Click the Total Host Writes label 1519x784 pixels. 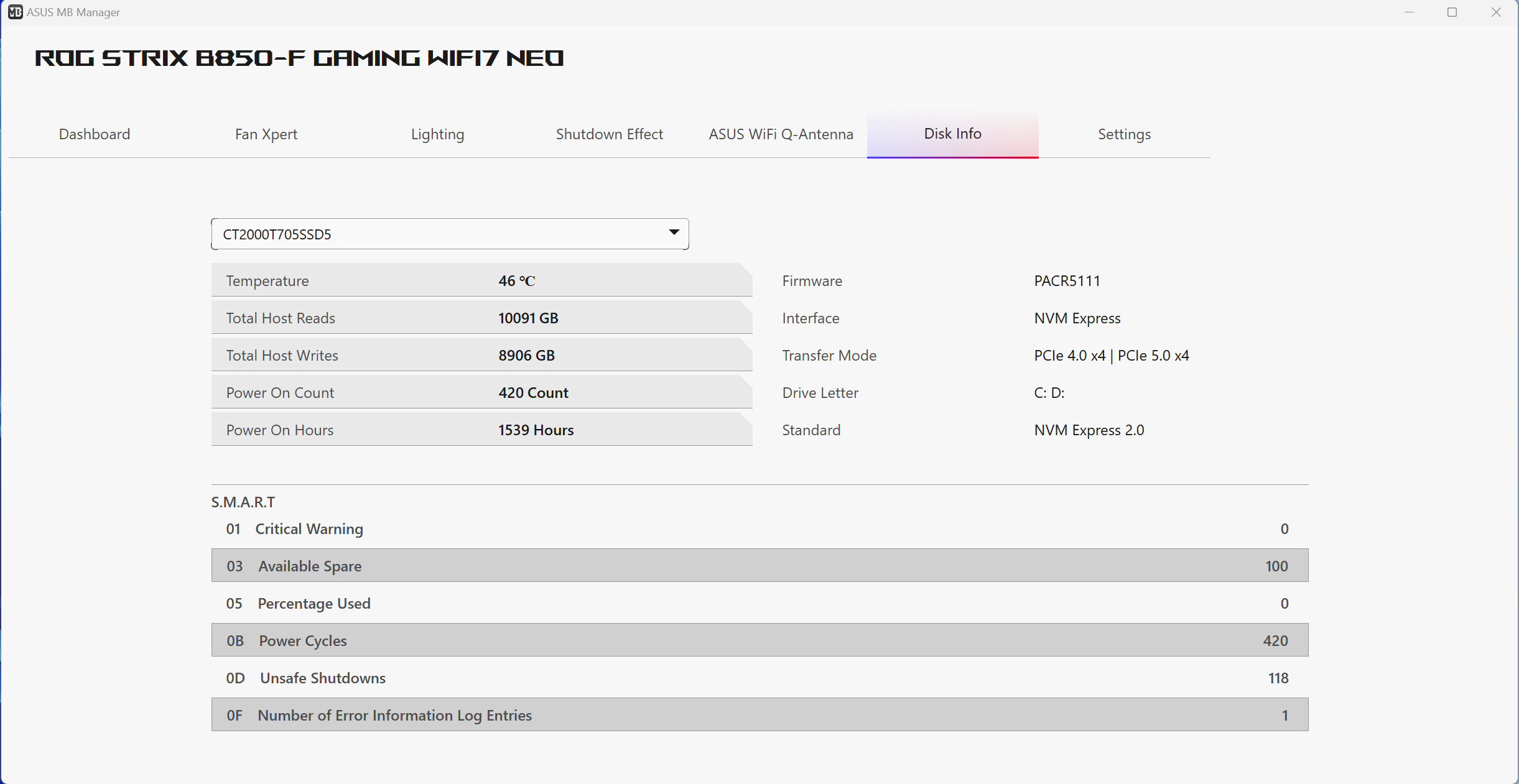pyautogui.click(x=282, y=356)
